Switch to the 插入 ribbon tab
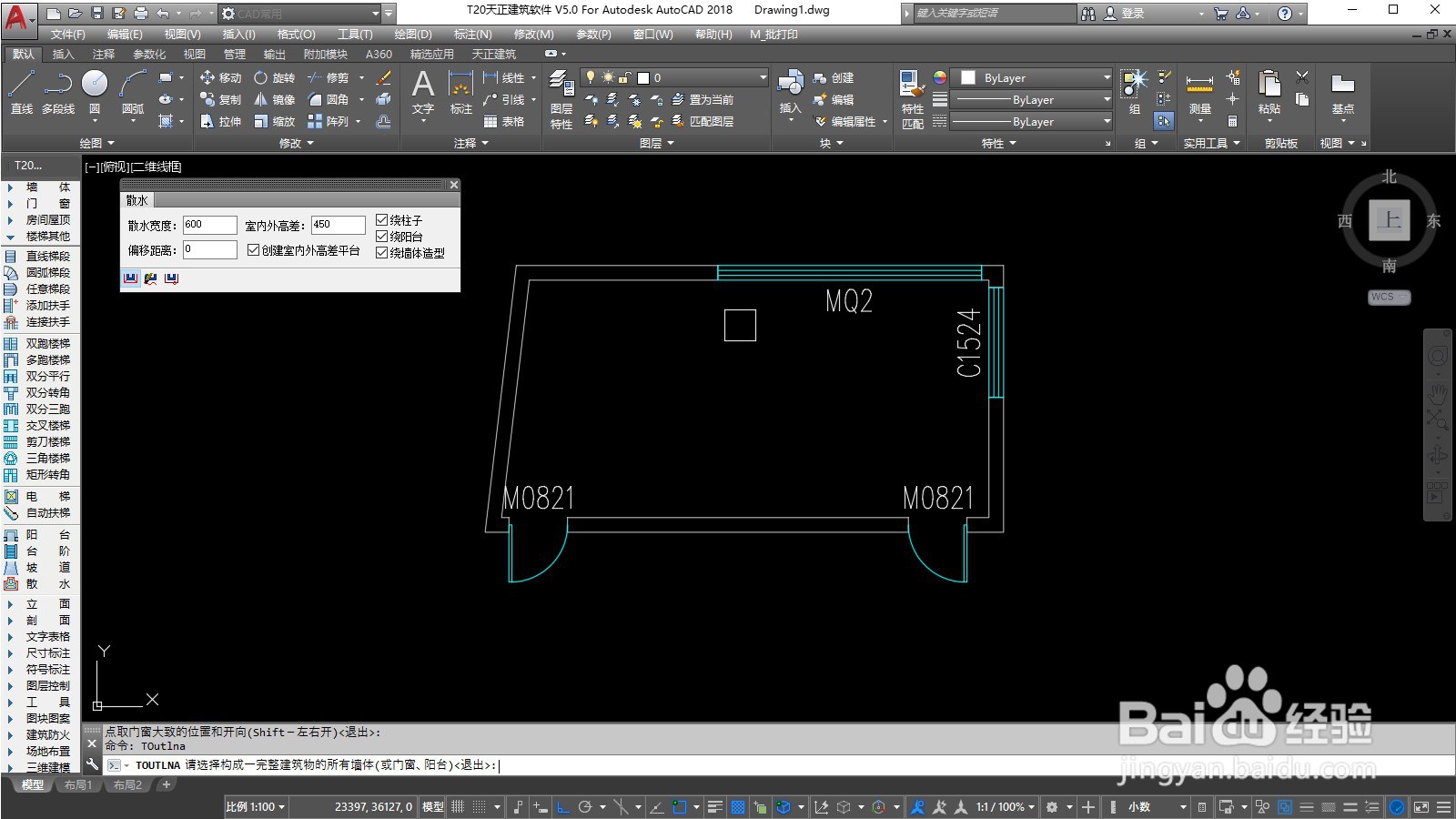 point(63,54)
